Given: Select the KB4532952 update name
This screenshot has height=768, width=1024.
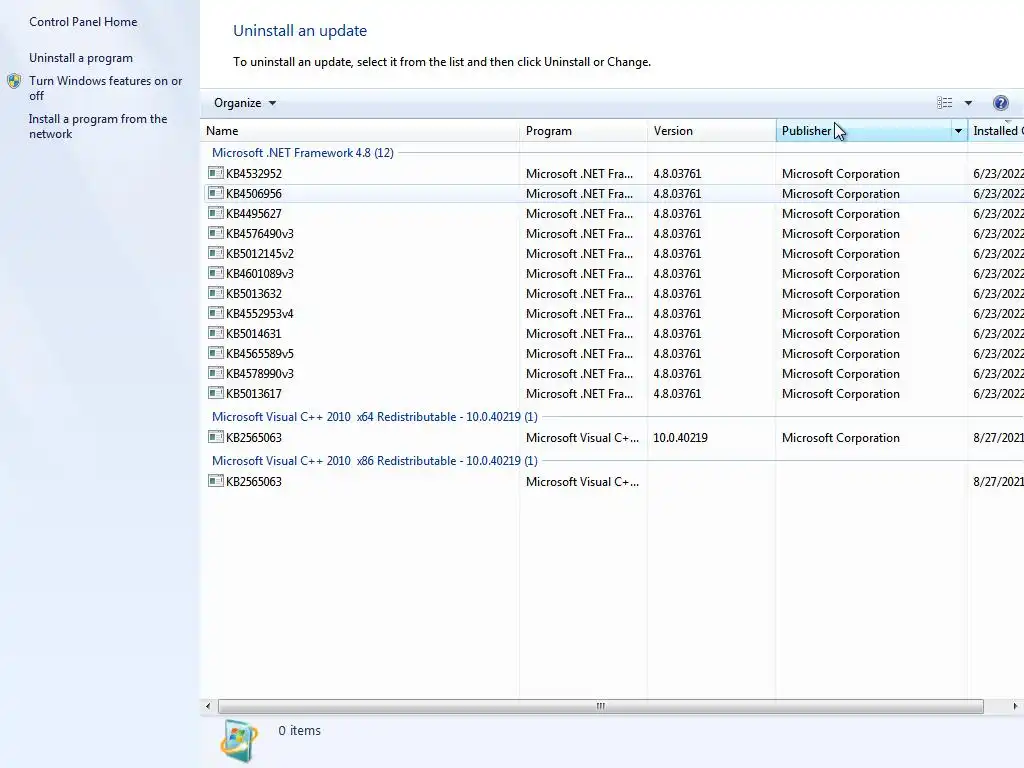Looking at the screenshot, I should coord(254,174).
